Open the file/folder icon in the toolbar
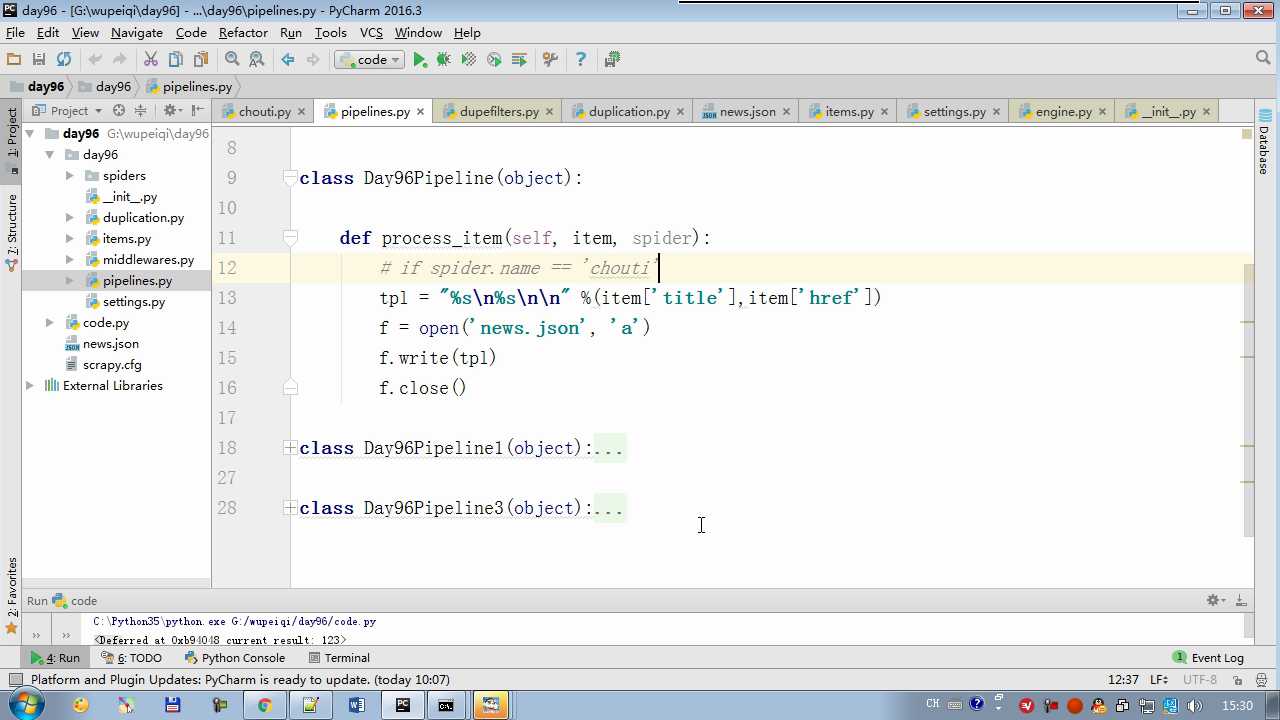 pos(14,60)
